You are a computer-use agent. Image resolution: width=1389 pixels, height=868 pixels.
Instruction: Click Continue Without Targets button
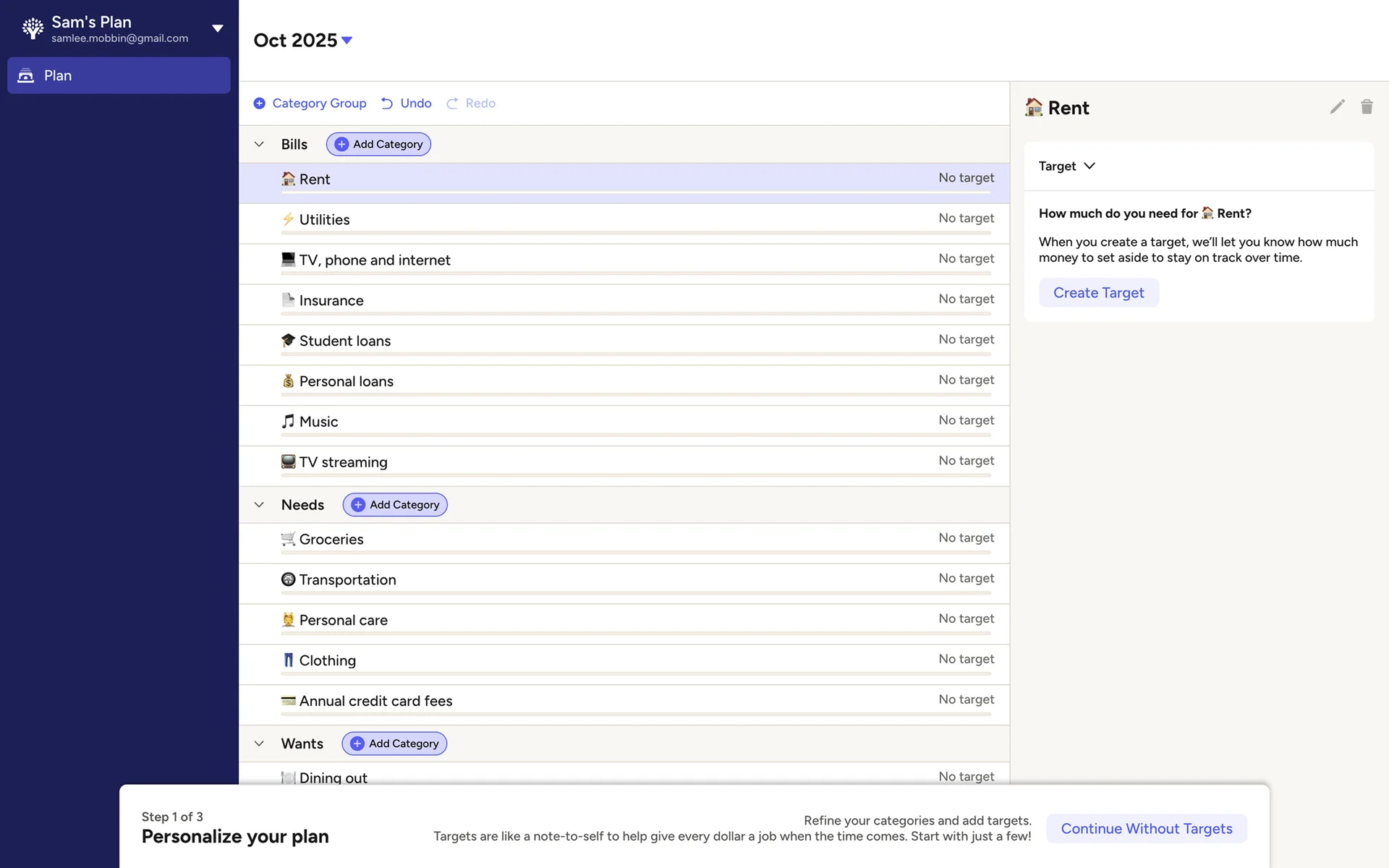click(x=1146, y=828)
